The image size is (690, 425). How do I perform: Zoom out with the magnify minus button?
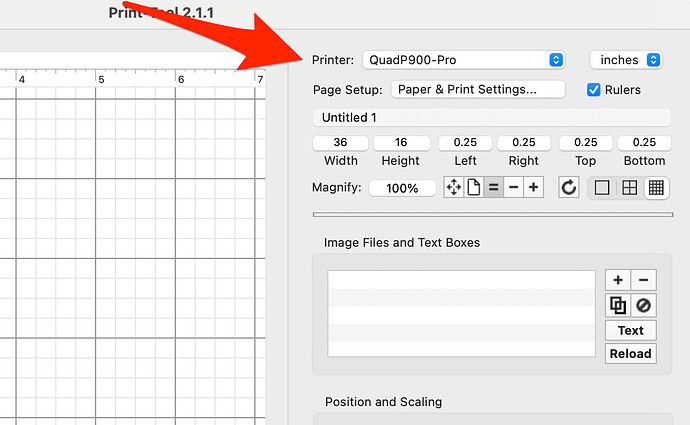(513, 187)
